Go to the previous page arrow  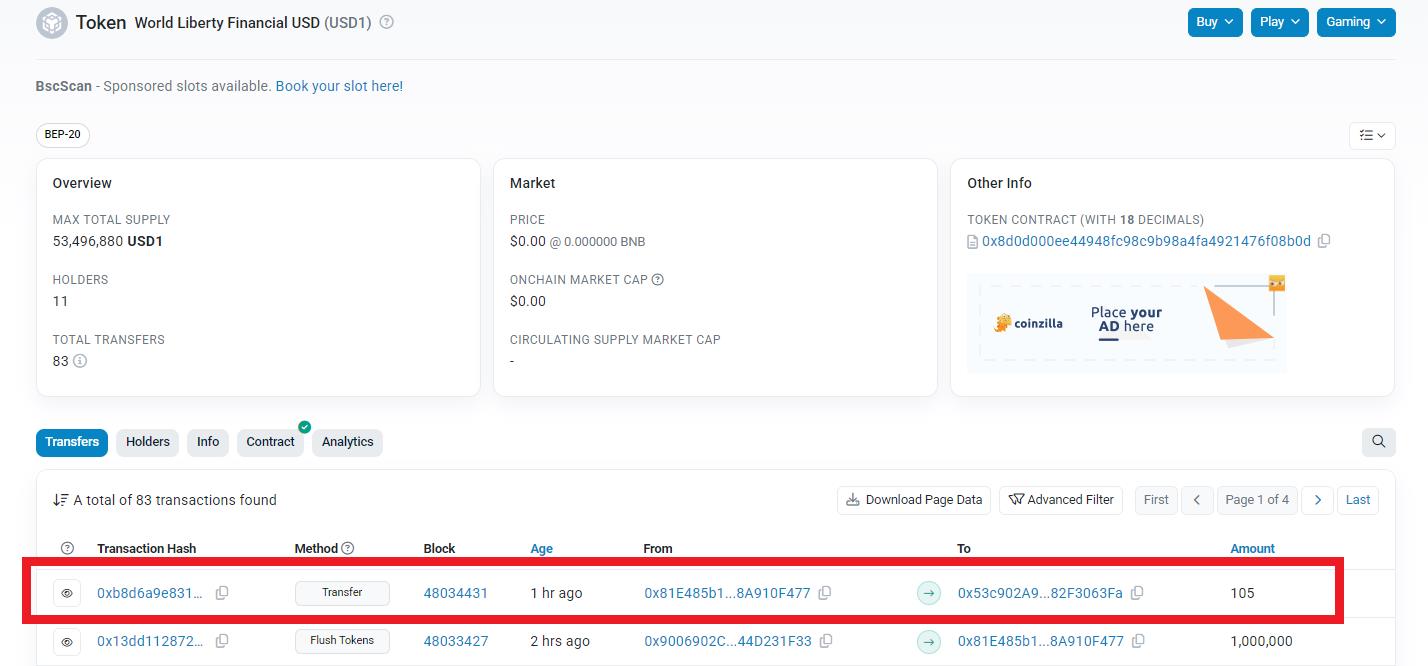tap(1197, 500)
